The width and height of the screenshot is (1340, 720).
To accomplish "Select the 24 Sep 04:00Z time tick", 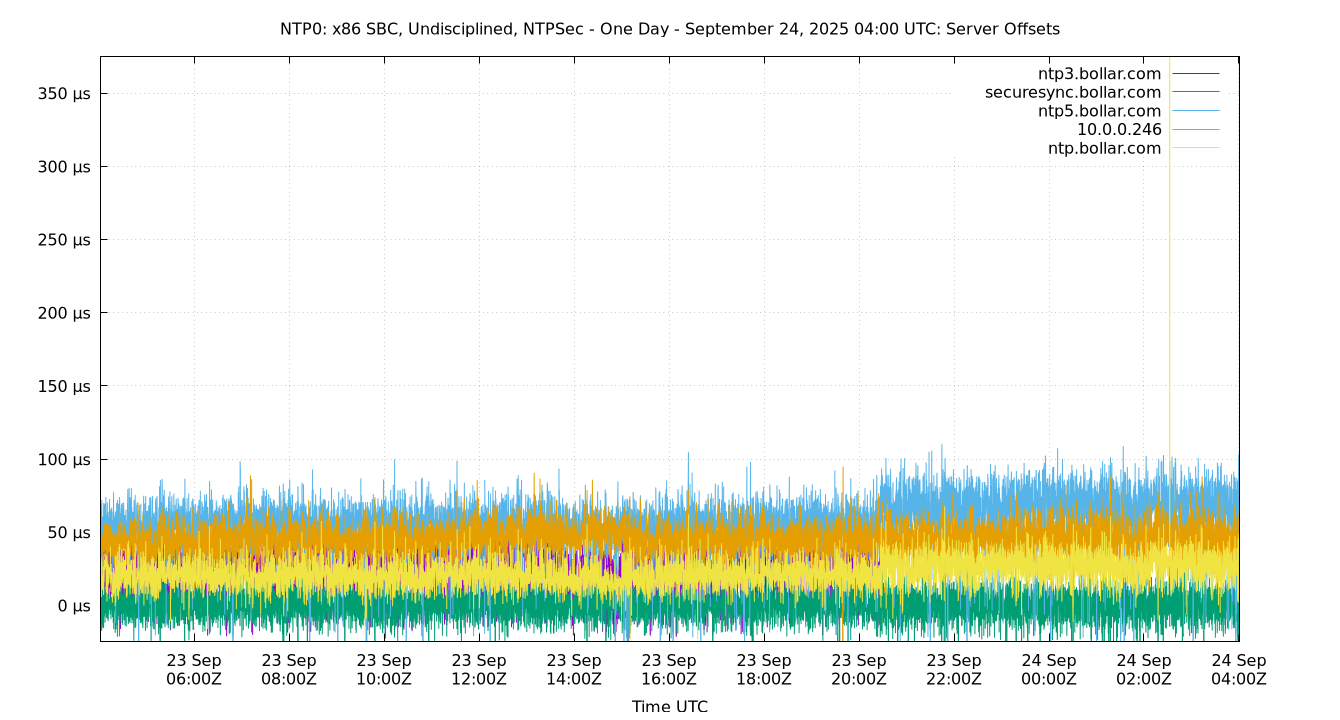I will [x=1239, y=670].
